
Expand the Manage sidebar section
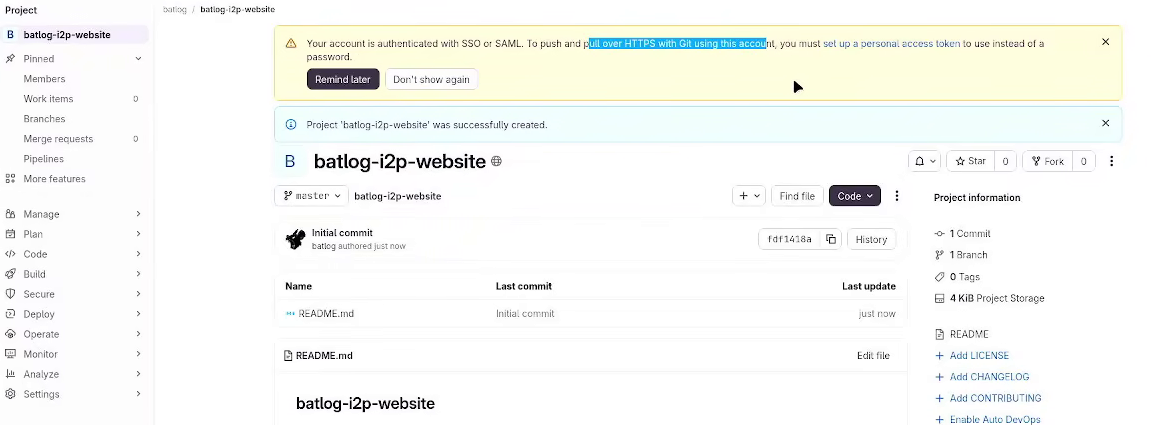pos(75,214)
